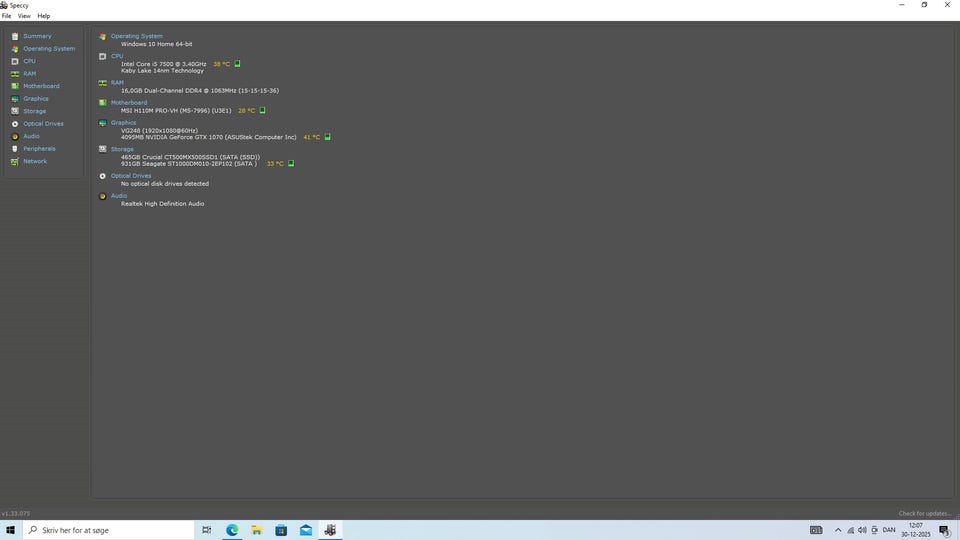Click the Operating System heading link
The image size is (960, 540).
136,36
